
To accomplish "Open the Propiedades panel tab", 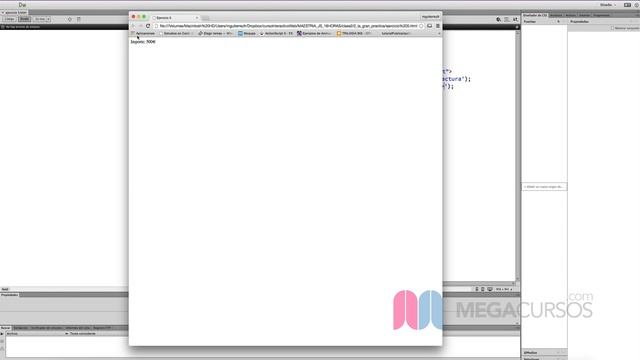I will click(x=9, y=295).
